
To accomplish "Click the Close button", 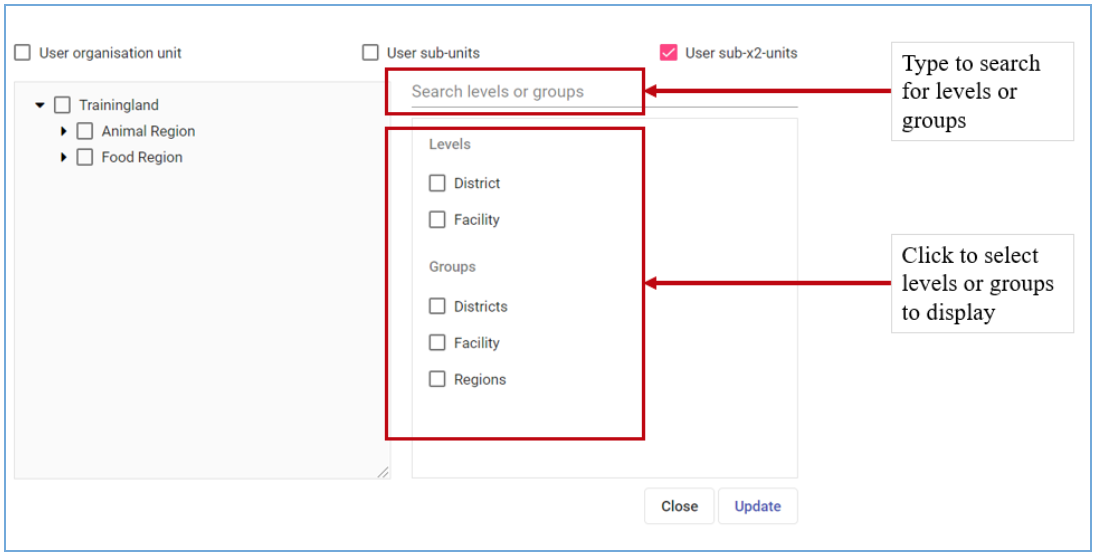I will coord(679,506).
